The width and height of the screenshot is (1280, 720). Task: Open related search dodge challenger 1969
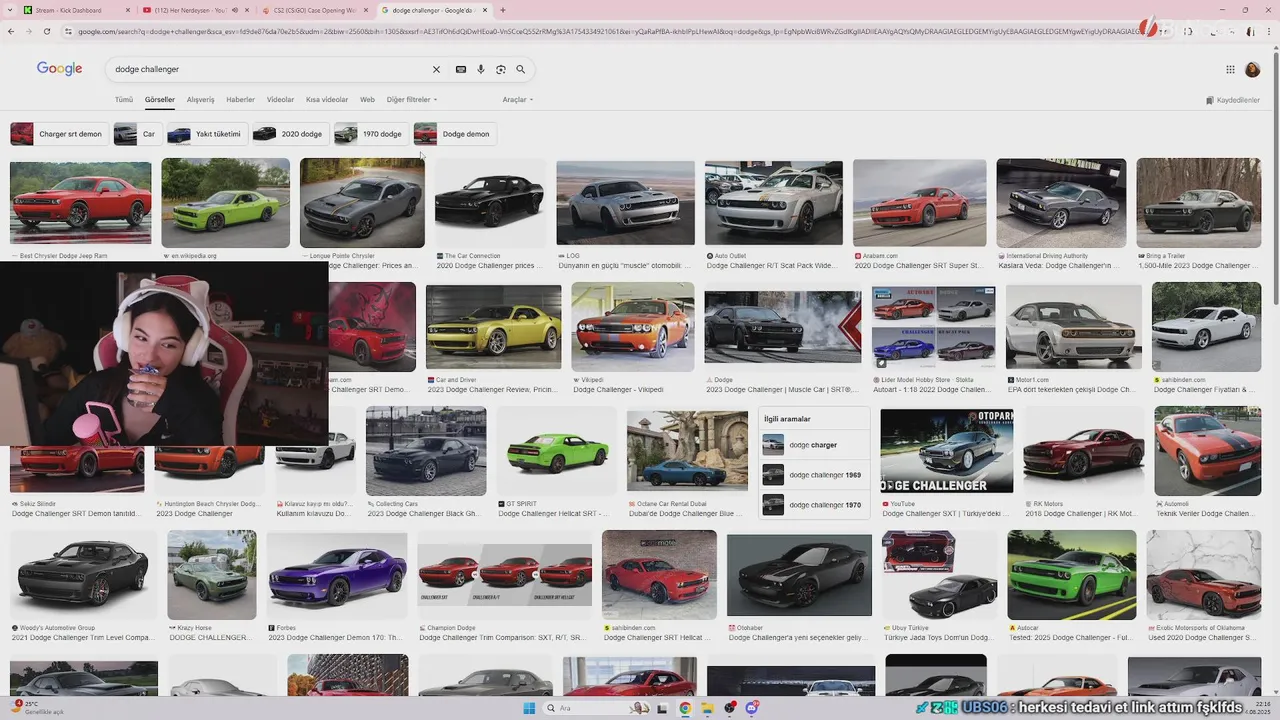813,475
